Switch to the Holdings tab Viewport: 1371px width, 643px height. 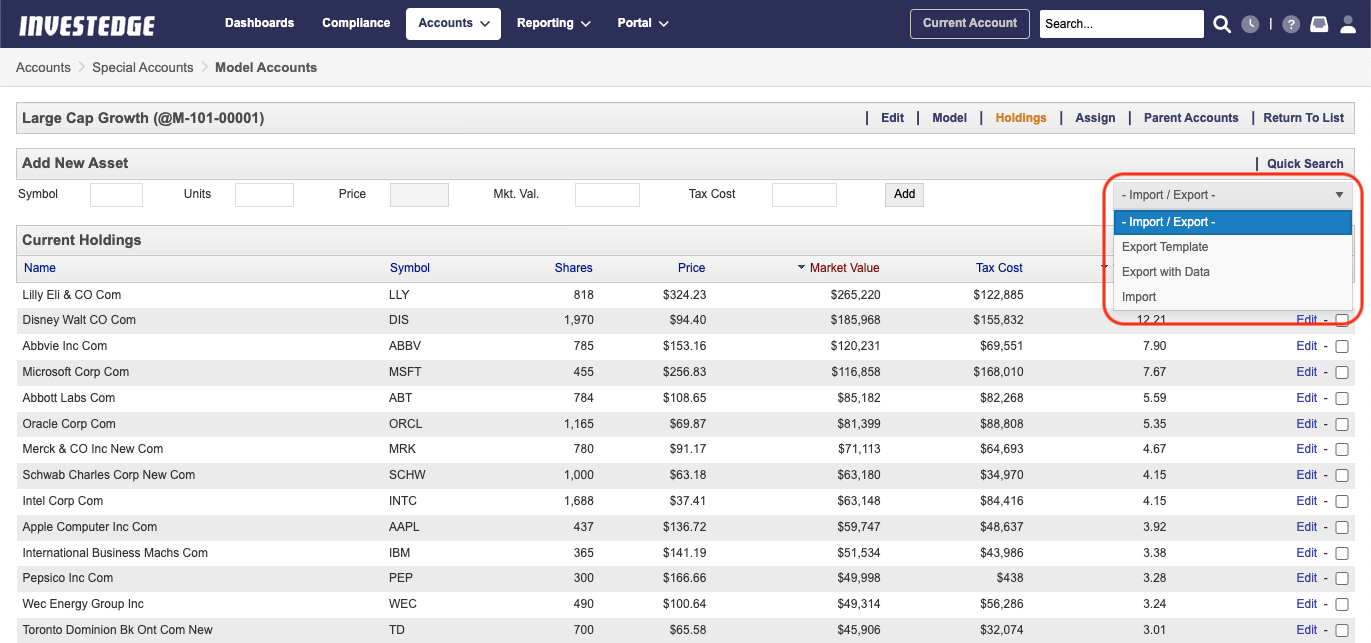(1021, 118)
